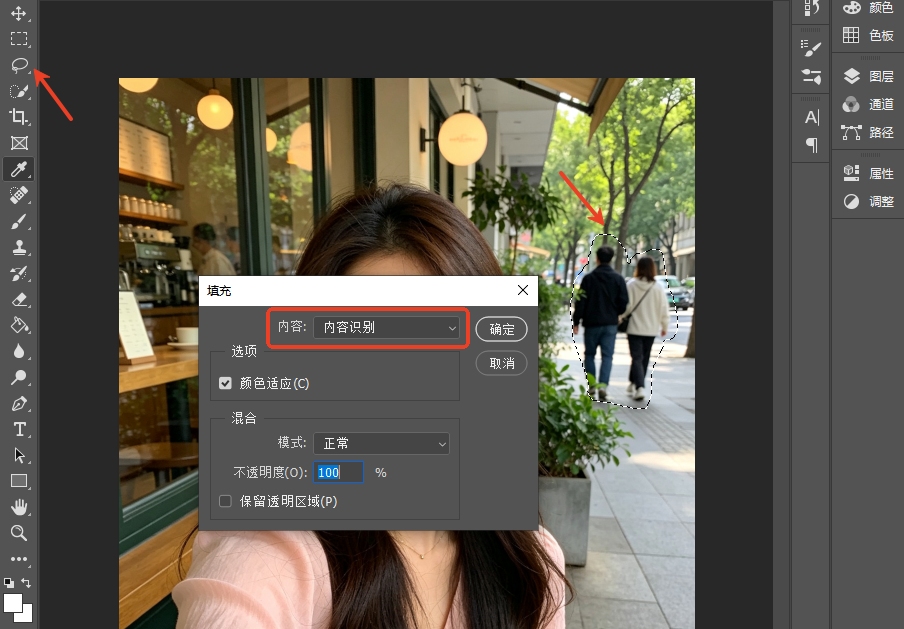Select the Paint Bucket tool
904x629 pixels.
18,326
